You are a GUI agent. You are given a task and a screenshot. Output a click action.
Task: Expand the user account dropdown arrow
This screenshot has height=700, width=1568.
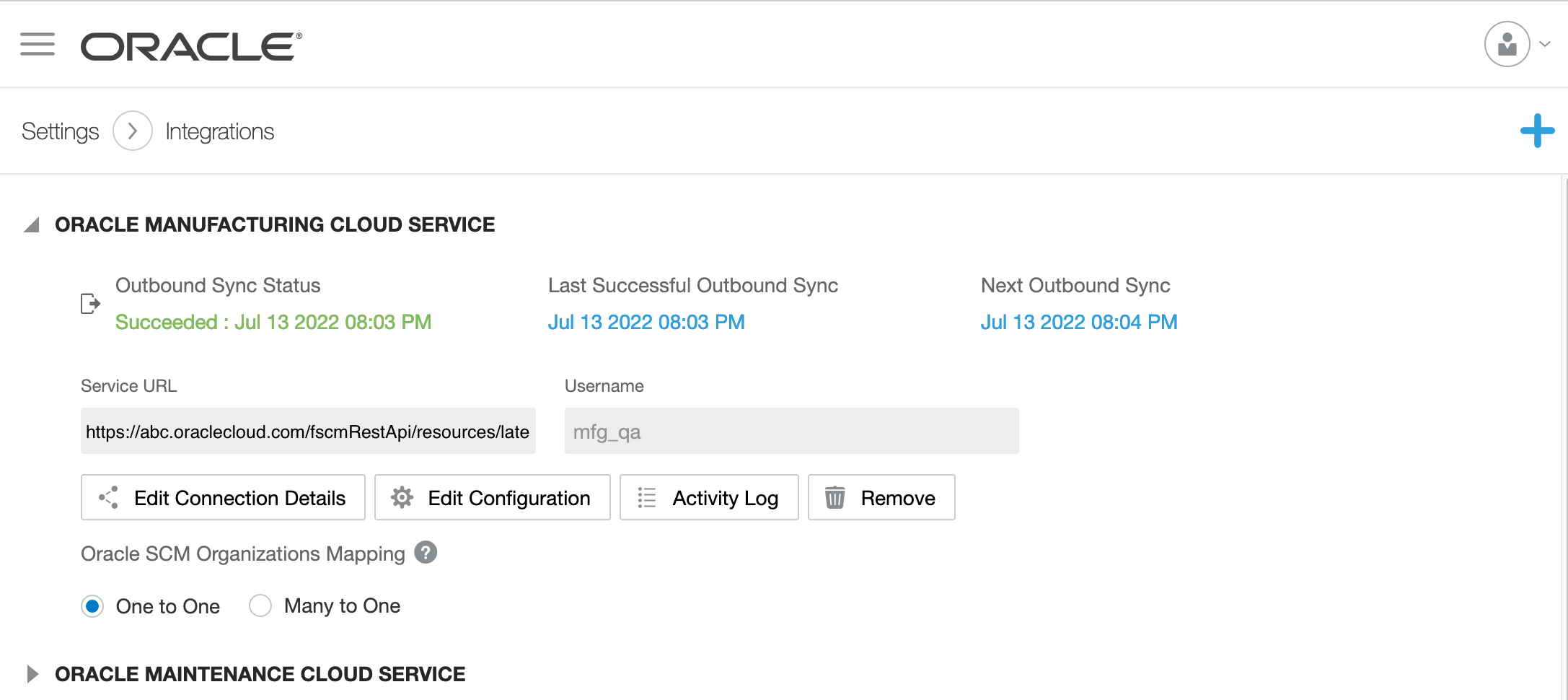tap(1545, 44)
